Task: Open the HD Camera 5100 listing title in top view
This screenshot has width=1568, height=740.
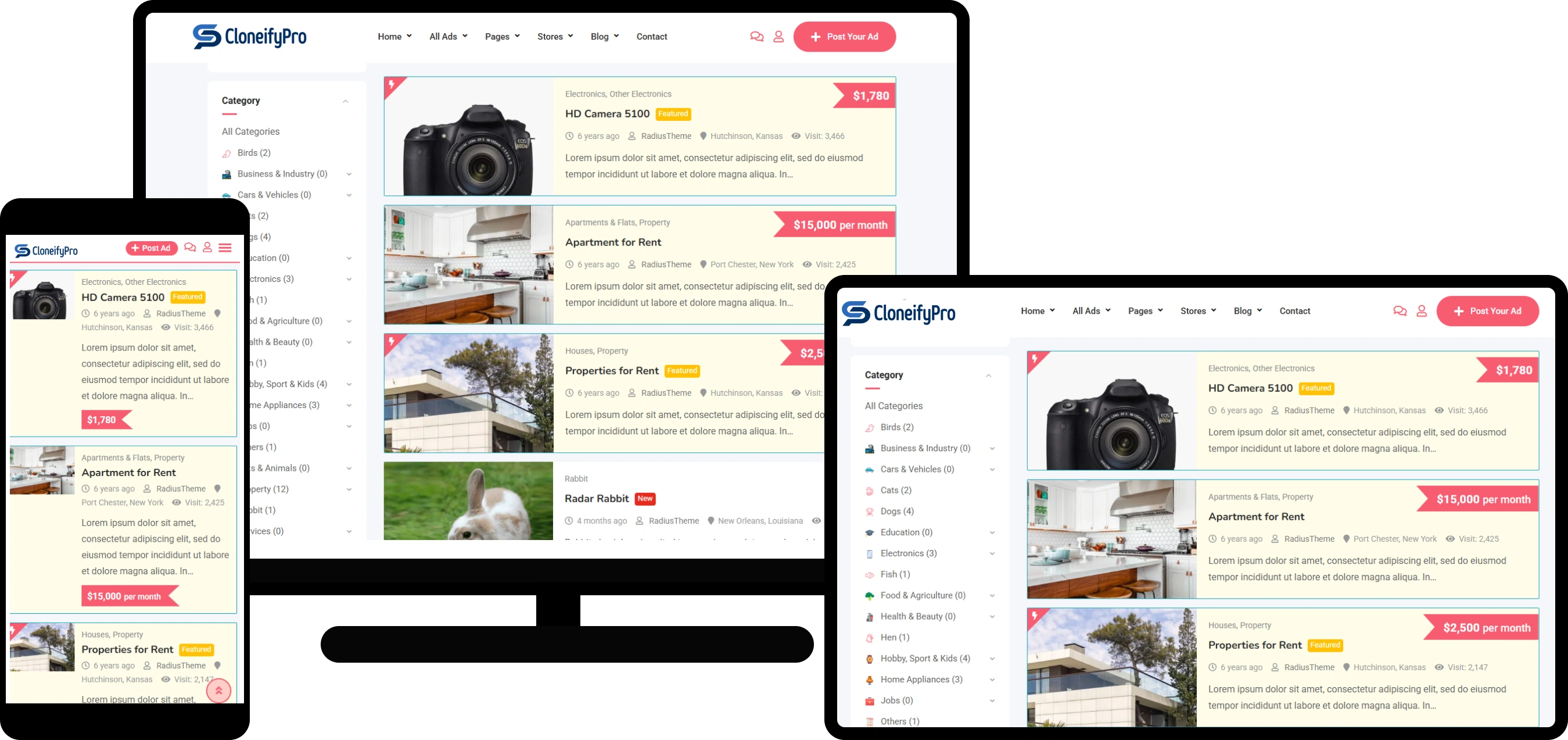Action: (607, 114)
